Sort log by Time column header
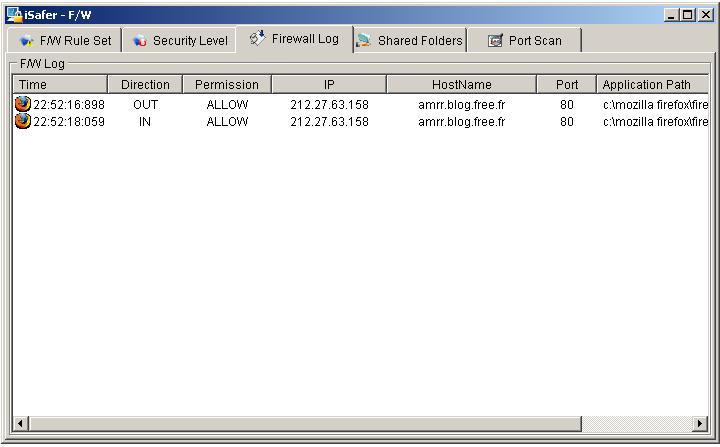720x447 pixels. pos(60,85)
